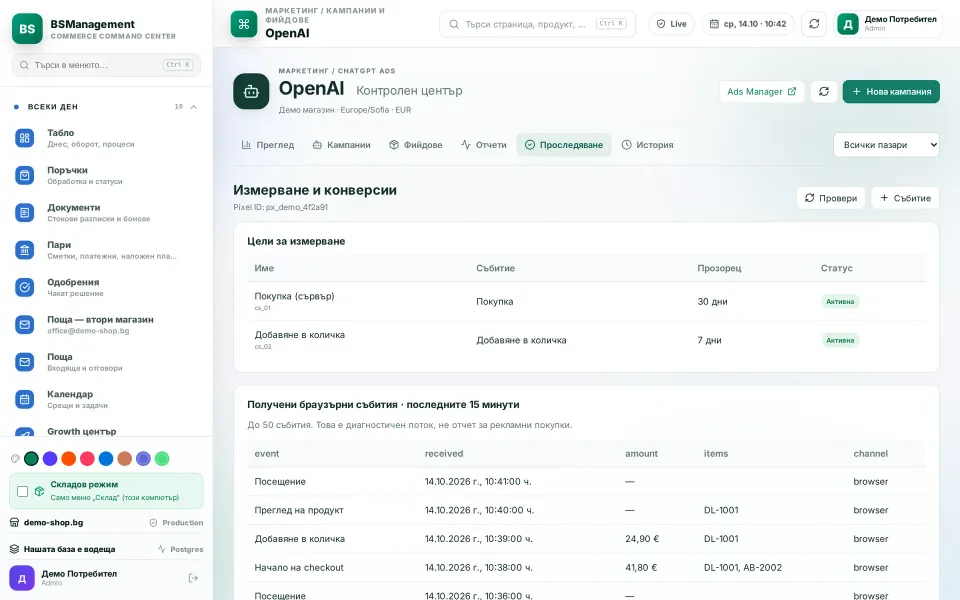Pick the purple theme swatch
This screenshot has height=600, width=960.
pyautogui.click(x=50, y=459)
